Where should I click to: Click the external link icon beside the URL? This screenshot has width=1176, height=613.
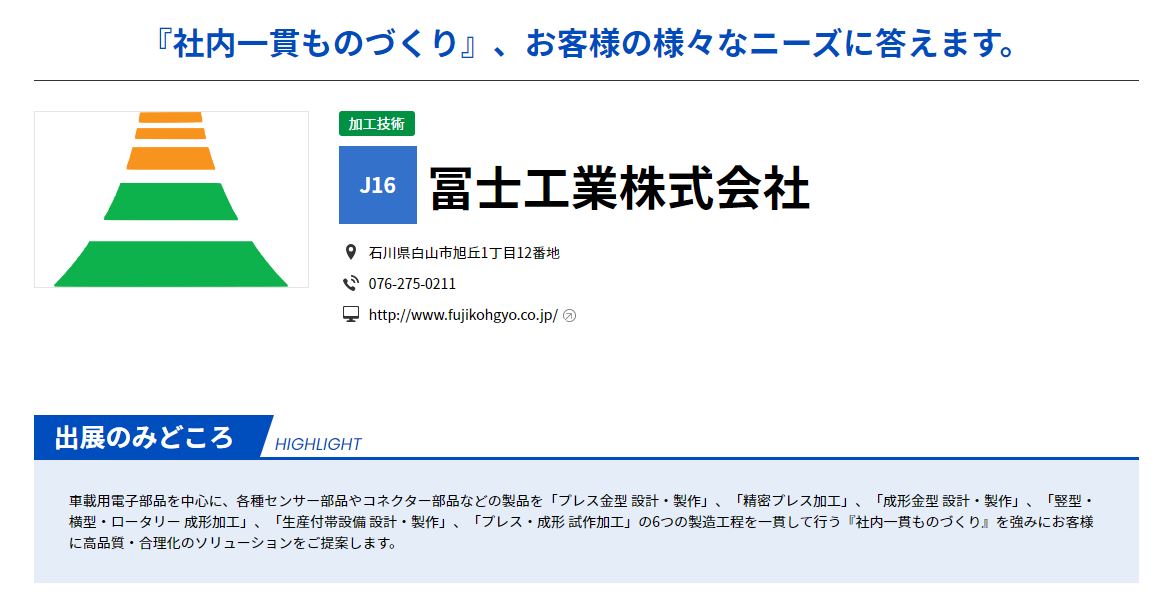pyautogui.click(x=569, y=316)
